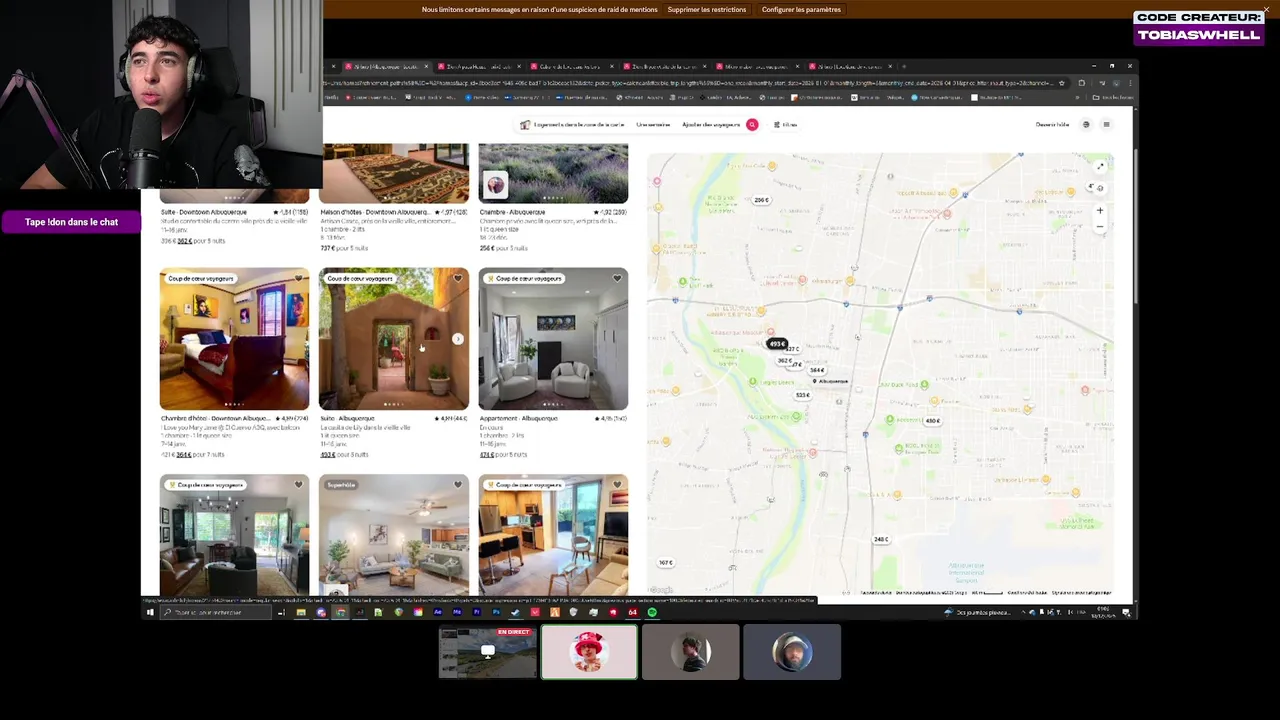Zoom out on the map with minus
This screenshot has height=720, width=1280.
click(1100, 226)
